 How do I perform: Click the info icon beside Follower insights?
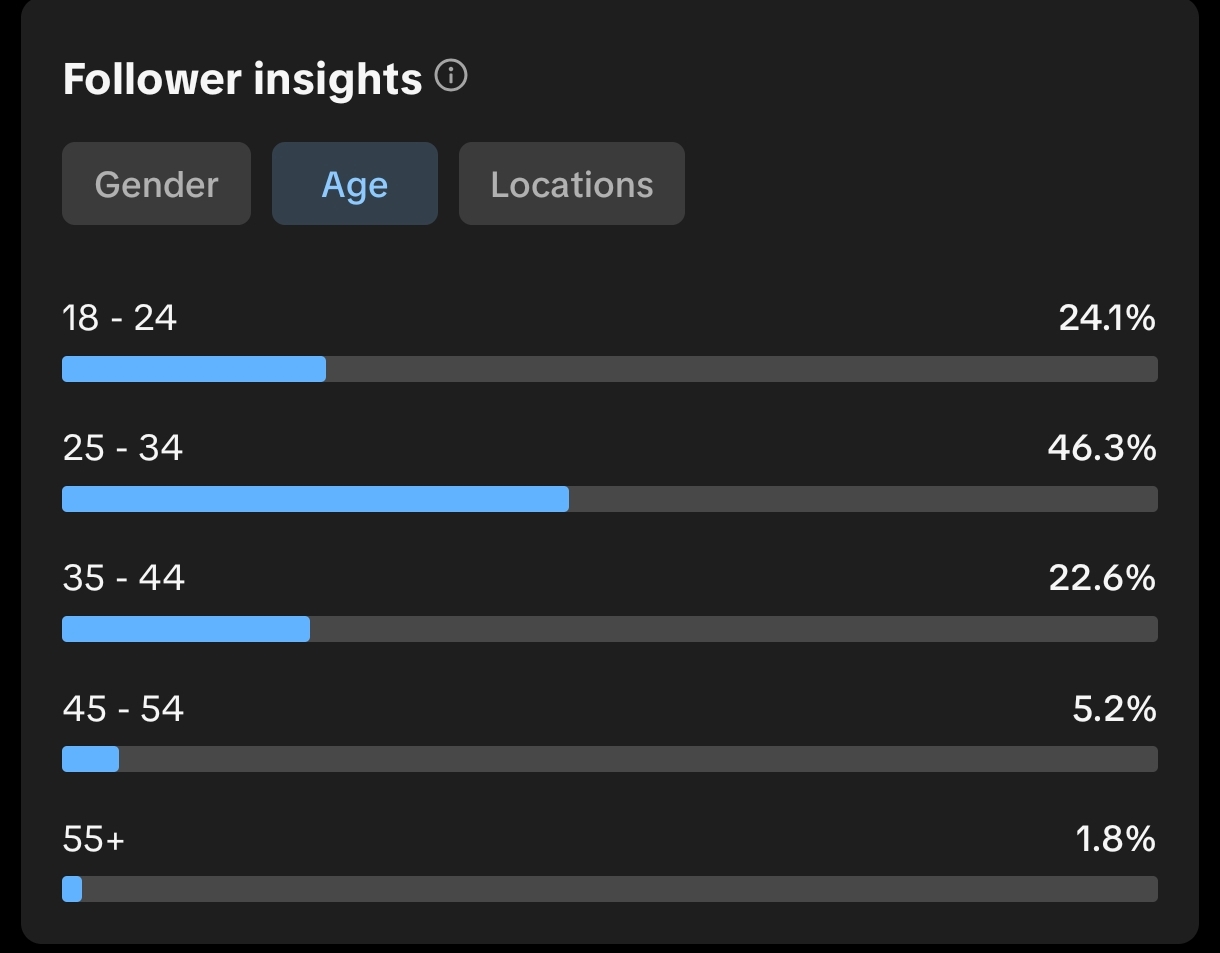tap(451, 77)
